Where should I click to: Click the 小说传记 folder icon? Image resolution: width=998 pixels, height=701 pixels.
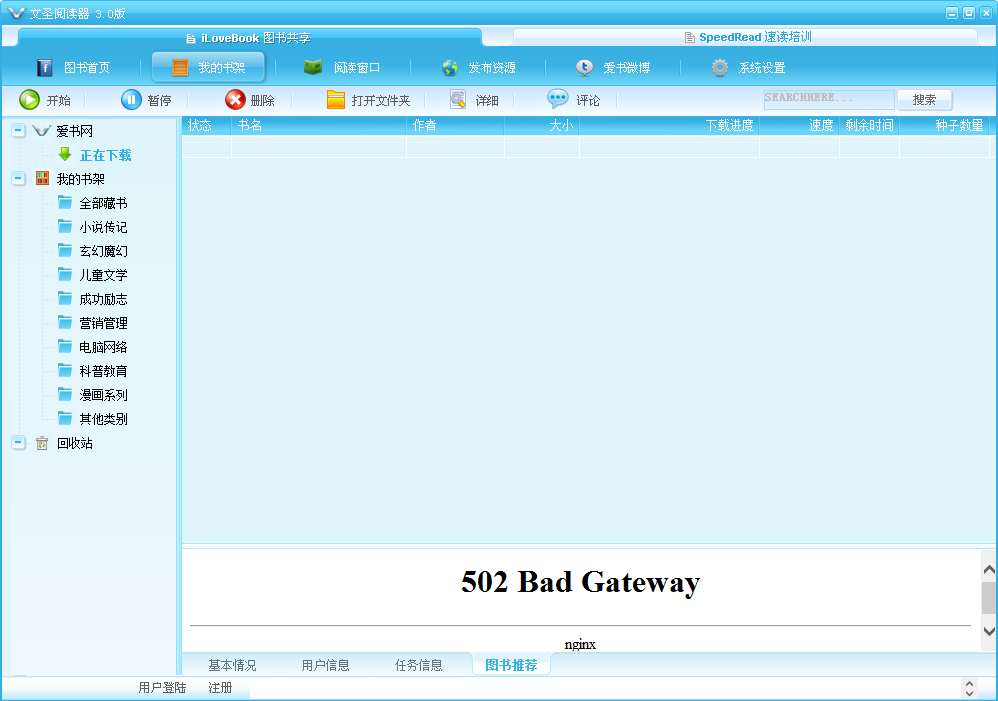pyautogui.click(x=65, y=227)
